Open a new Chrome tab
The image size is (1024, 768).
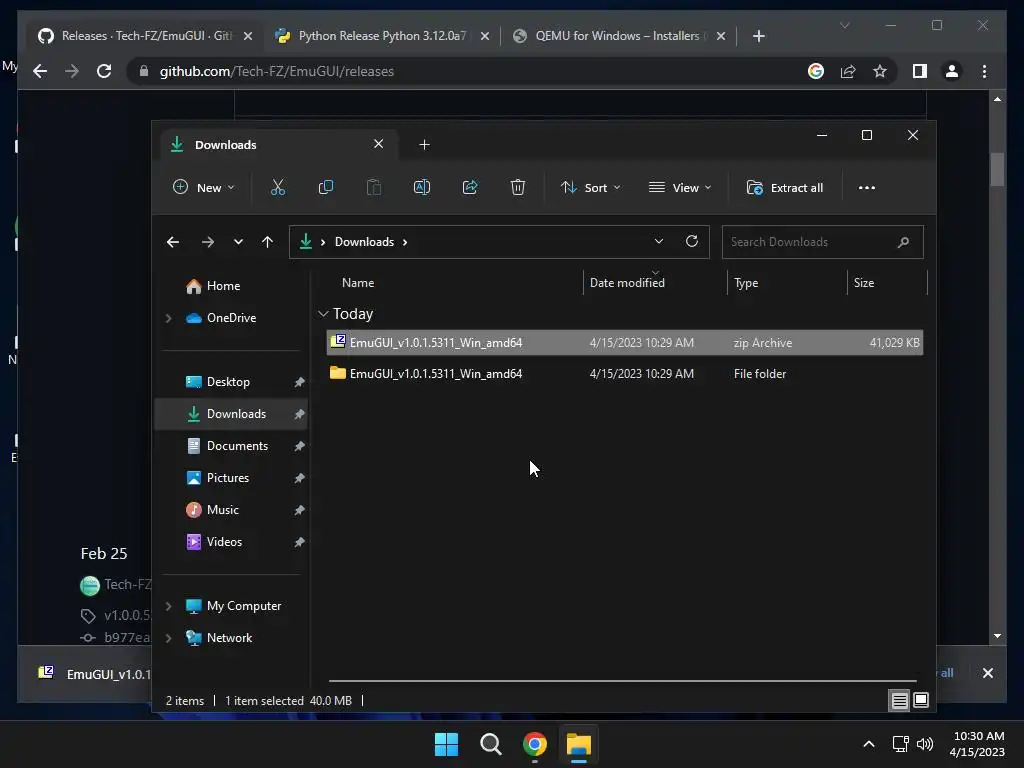tap(758, 36)
